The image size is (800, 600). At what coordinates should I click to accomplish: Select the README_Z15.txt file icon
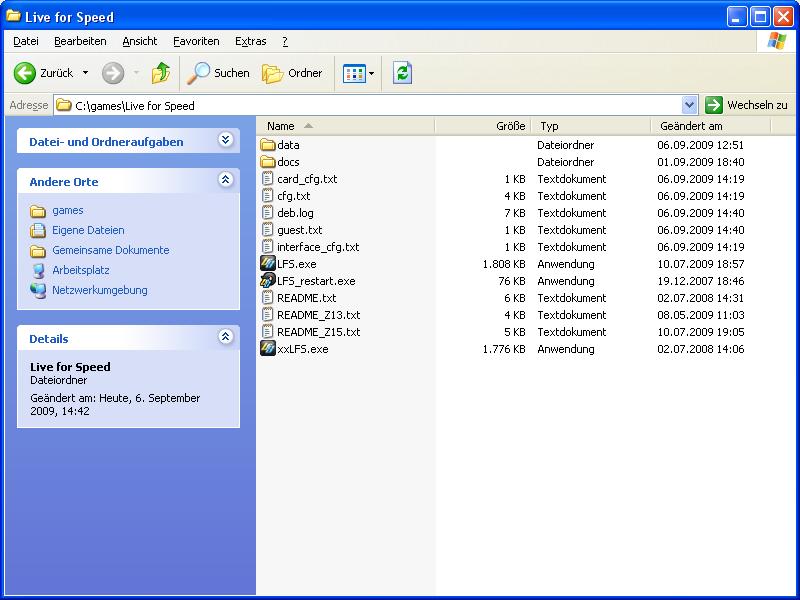tap(268, 332)
